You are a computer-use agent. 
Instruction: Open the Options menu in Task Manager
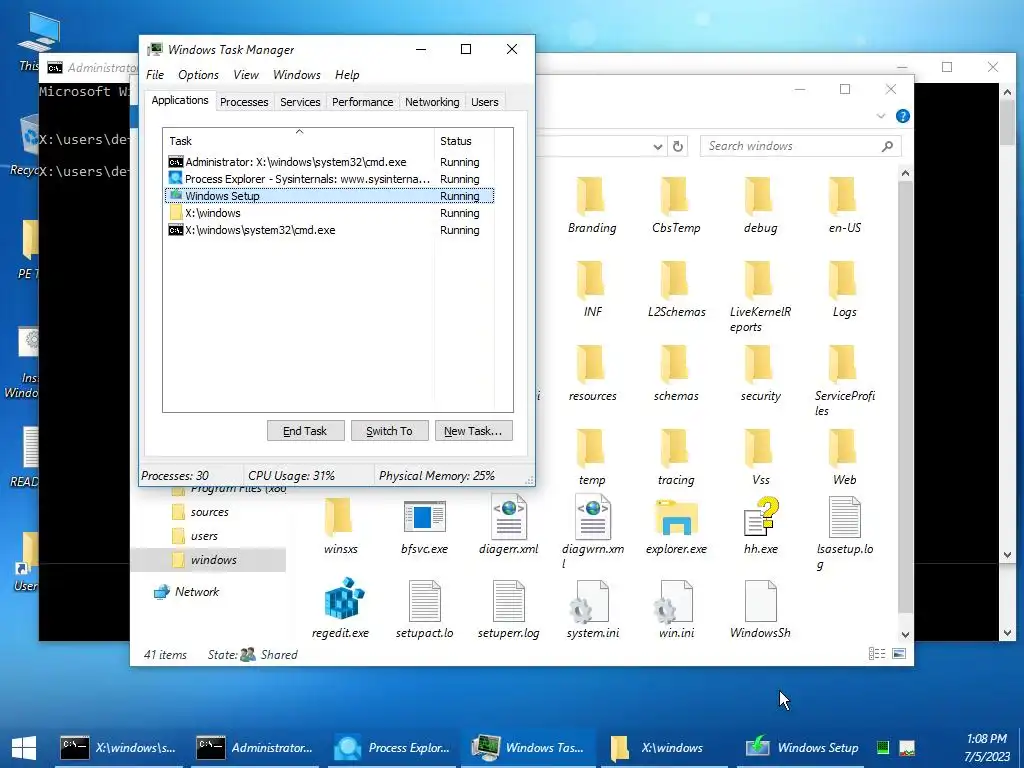(x=199, y=75)
